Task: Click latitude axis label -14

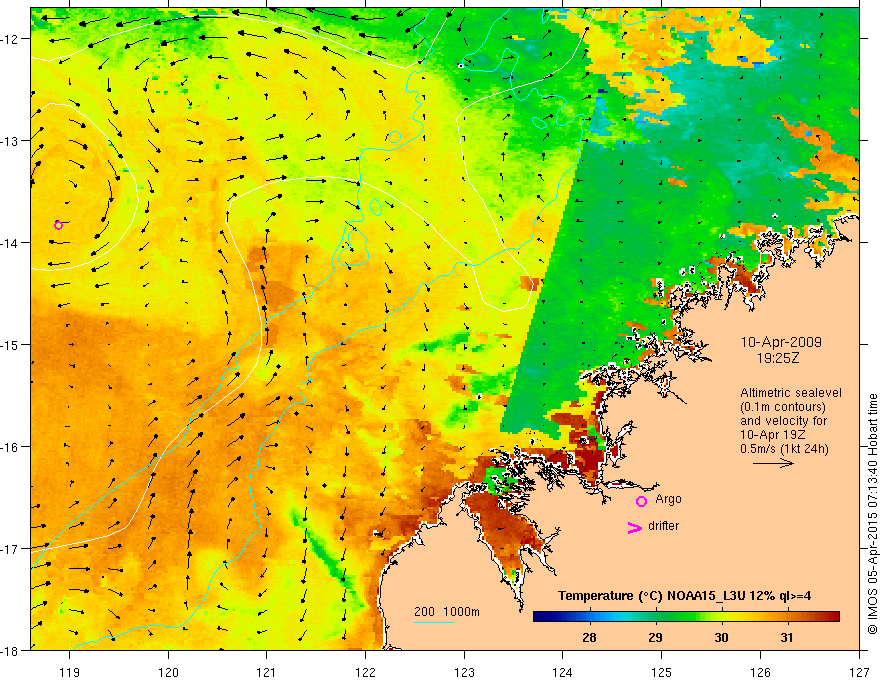Action: point(11,243)
